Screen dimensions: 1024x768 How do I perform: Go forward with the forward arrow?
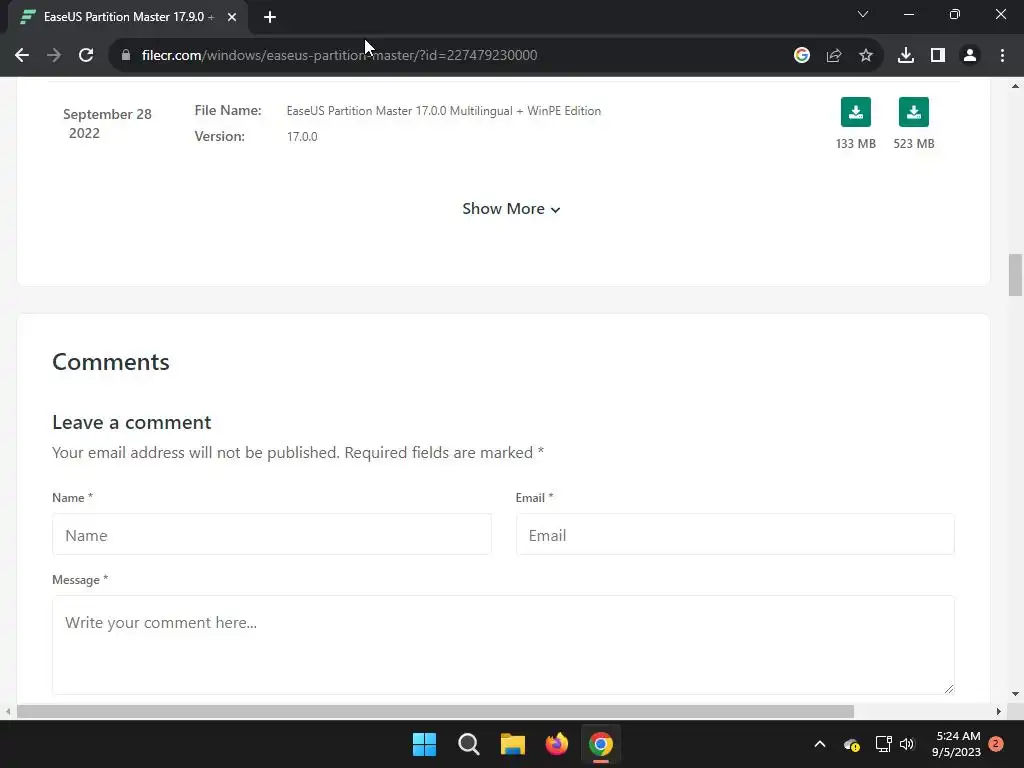click(54, 56)
